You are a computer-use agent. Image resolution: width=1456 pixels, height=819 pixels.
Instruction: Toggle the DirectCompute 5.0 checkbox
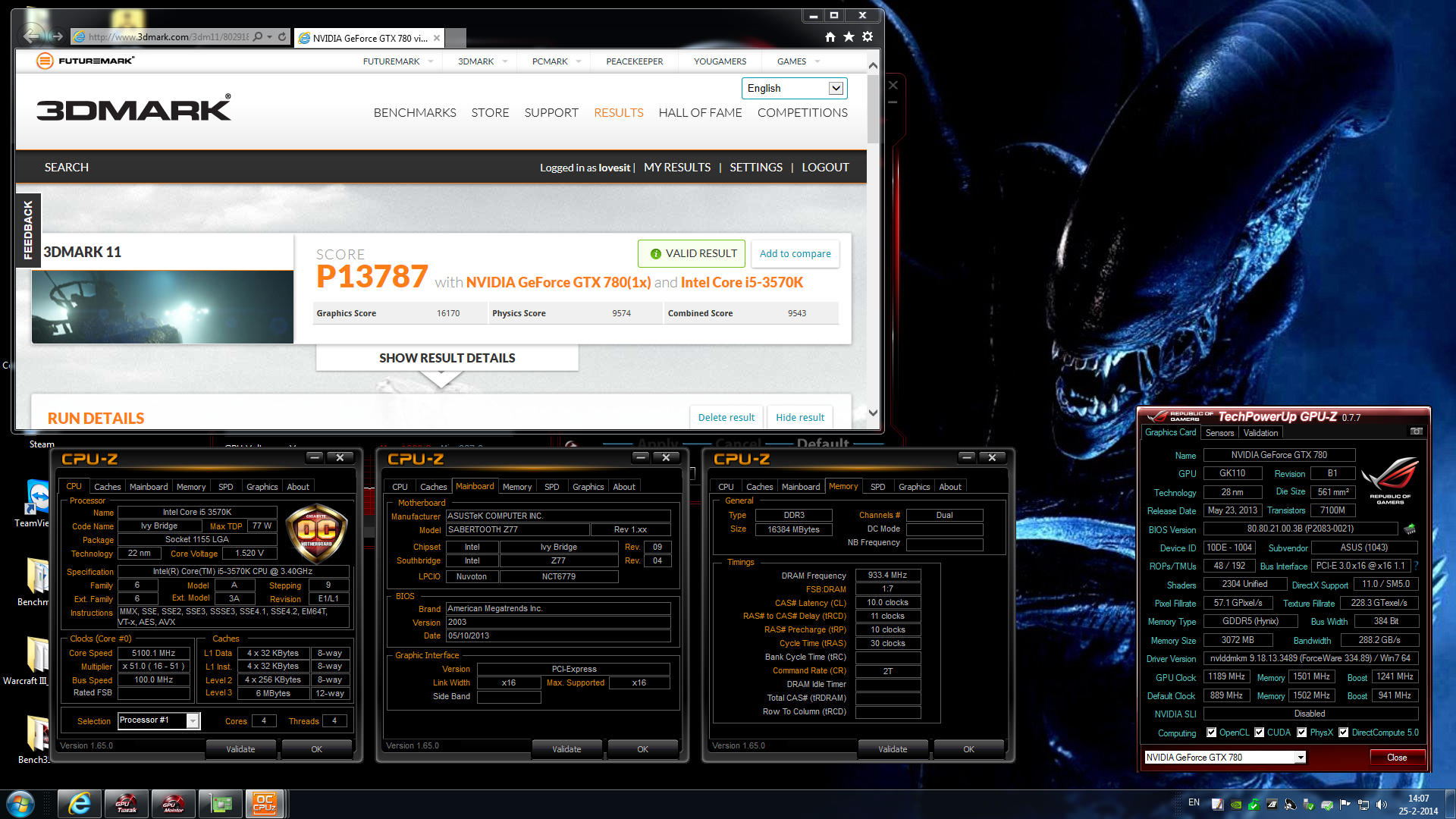tap(1343, 733)
